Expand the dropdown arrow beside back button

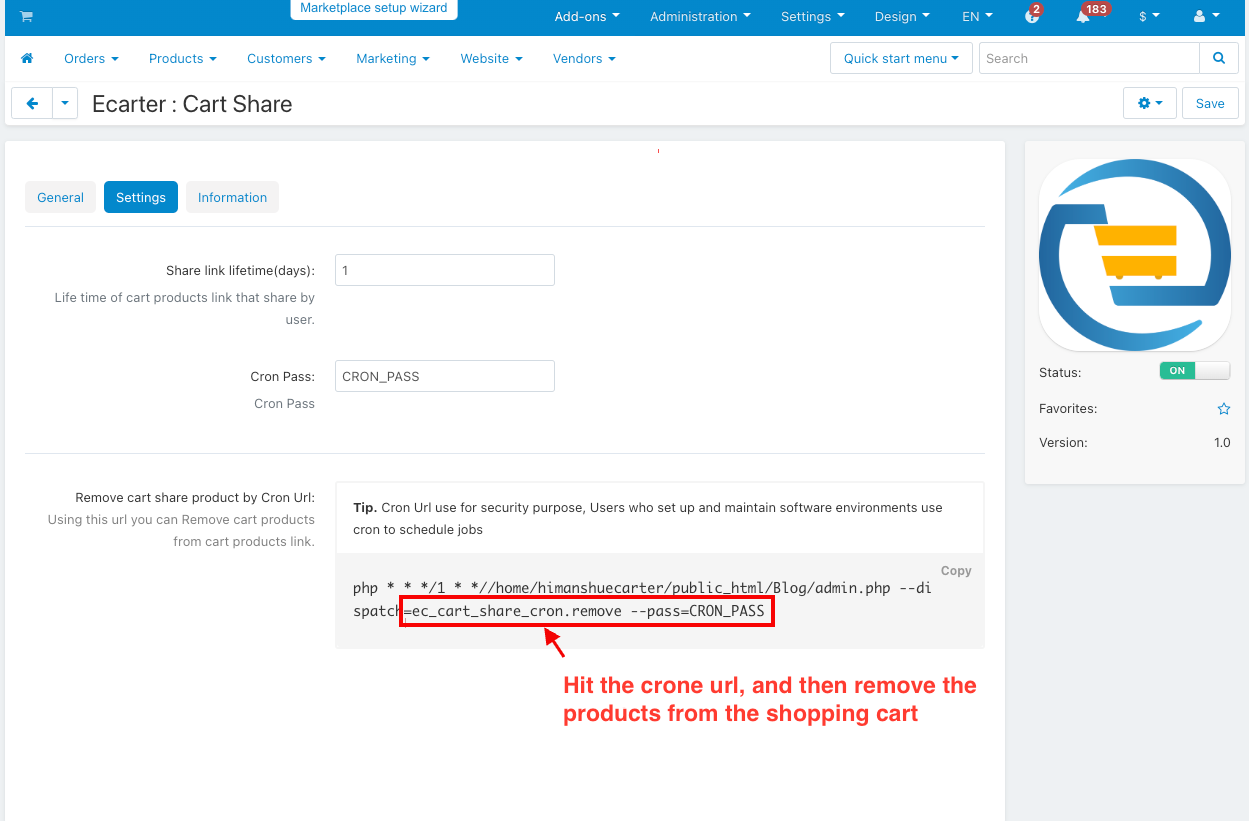(x=65, y=103)
